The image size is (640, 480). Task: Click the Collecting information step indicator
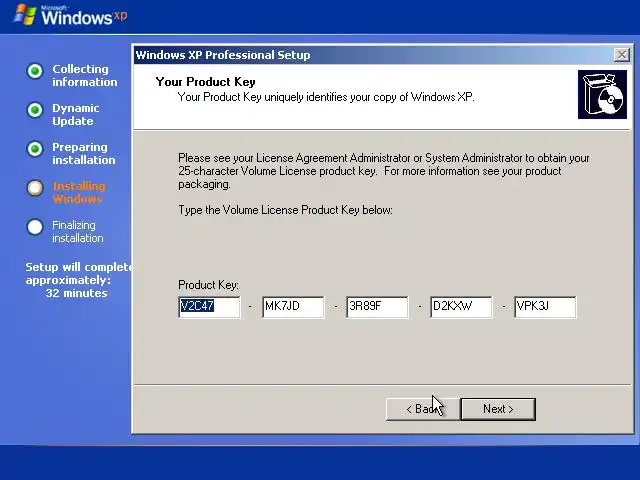point(35,71)
